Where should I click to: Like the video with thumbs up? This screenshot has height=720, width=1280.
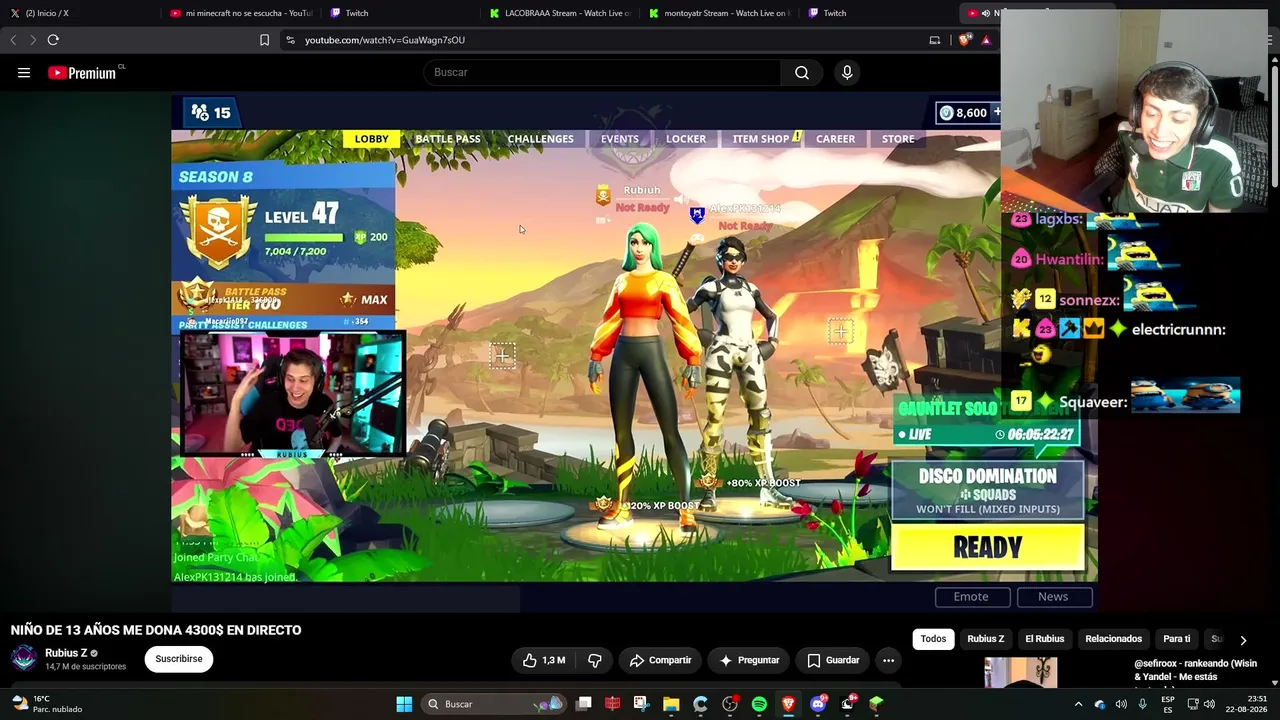(x=543, y=660)
